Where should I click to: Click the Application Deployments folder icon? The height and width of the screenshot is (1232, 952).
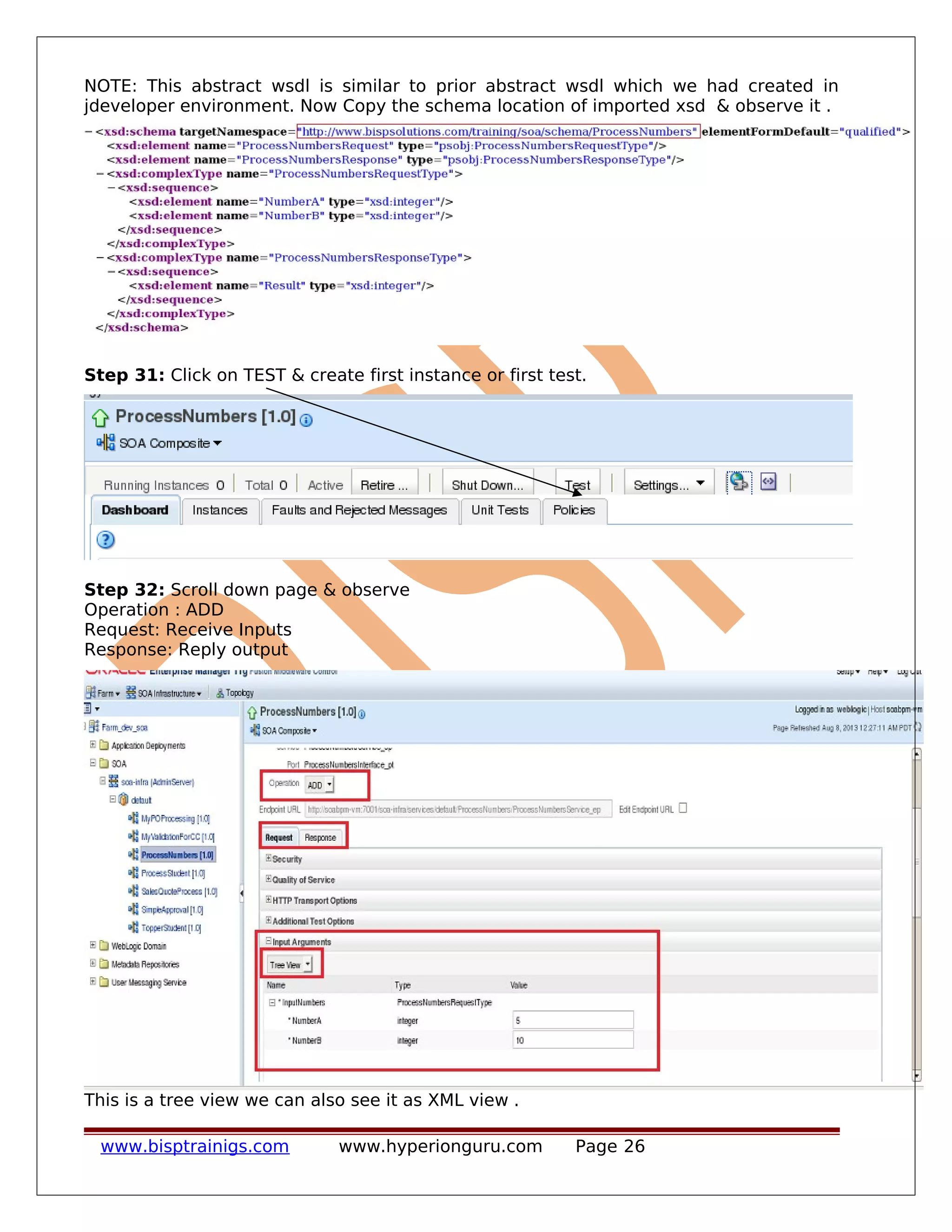[x=104, y=745]
